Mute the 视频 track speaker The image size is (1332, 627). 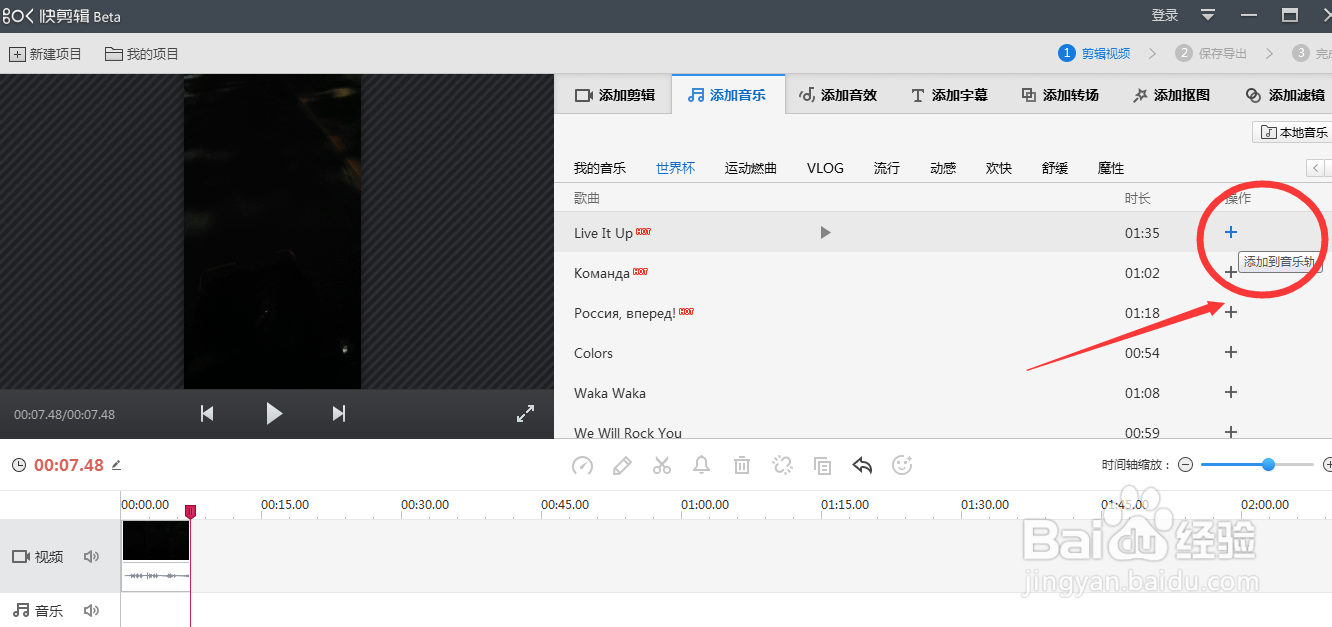click(91, 556)
